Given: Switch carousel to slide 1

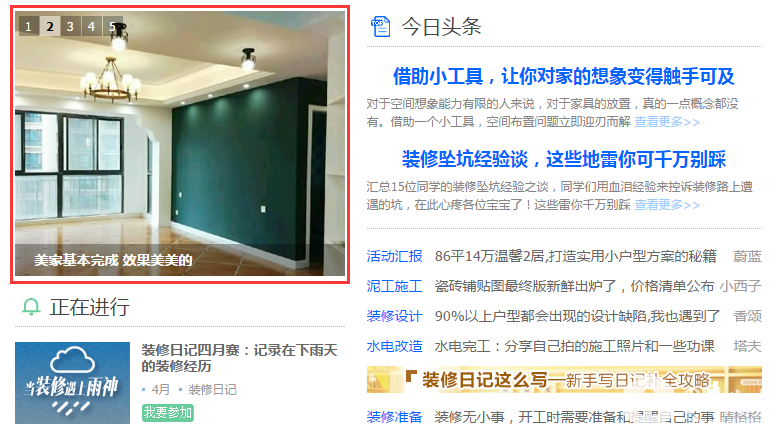Looking at the screenshot, I should 29,26.
